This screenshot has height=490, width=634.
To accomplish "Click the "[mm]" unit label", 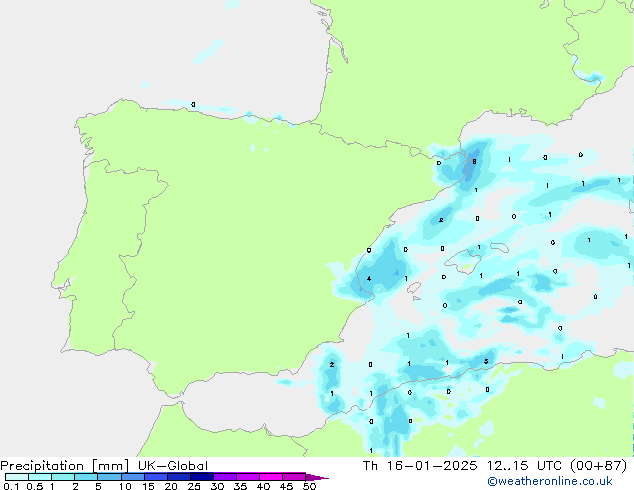I will coord(111,466).
